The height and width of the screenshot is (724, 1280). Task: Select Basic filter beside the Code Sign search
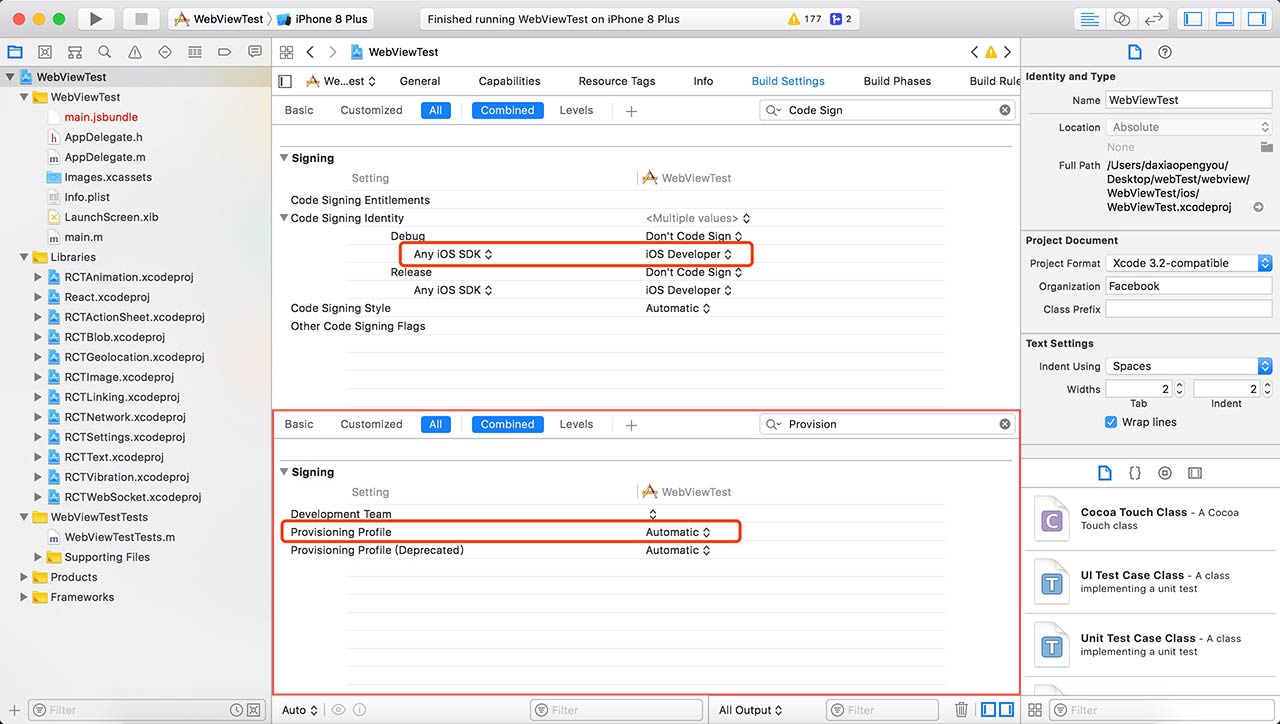299,110
